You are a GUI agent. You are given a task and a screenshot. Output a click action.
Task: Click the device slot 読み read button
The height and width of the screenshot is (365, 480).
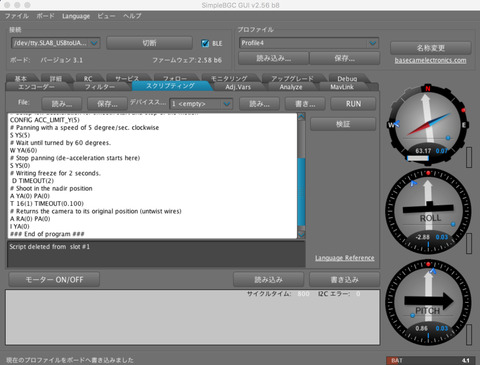(260, 104)
